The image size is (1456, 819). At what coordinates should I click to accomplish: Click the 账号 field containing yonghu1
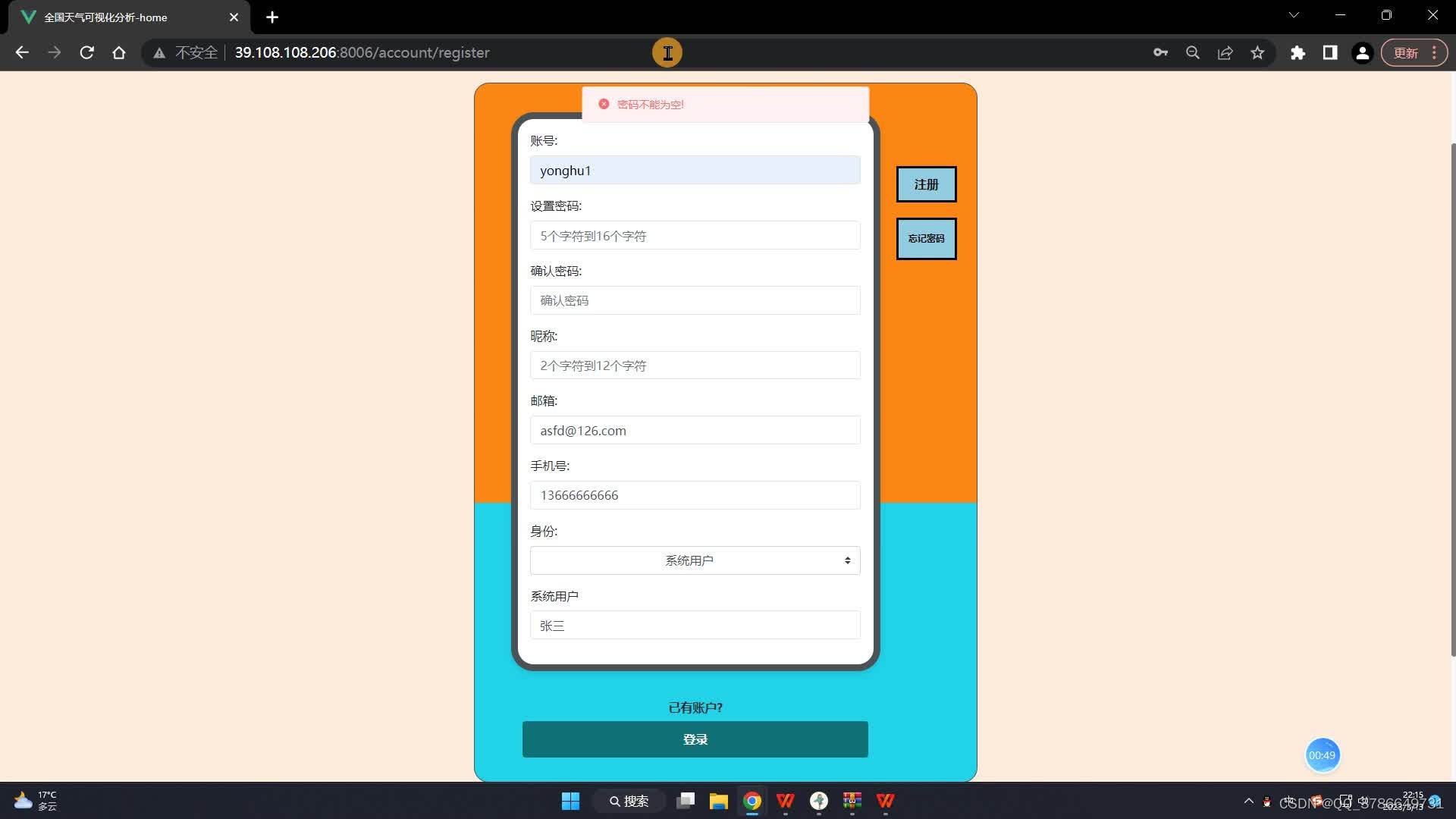pyautogui.click(x=695, y=170)
